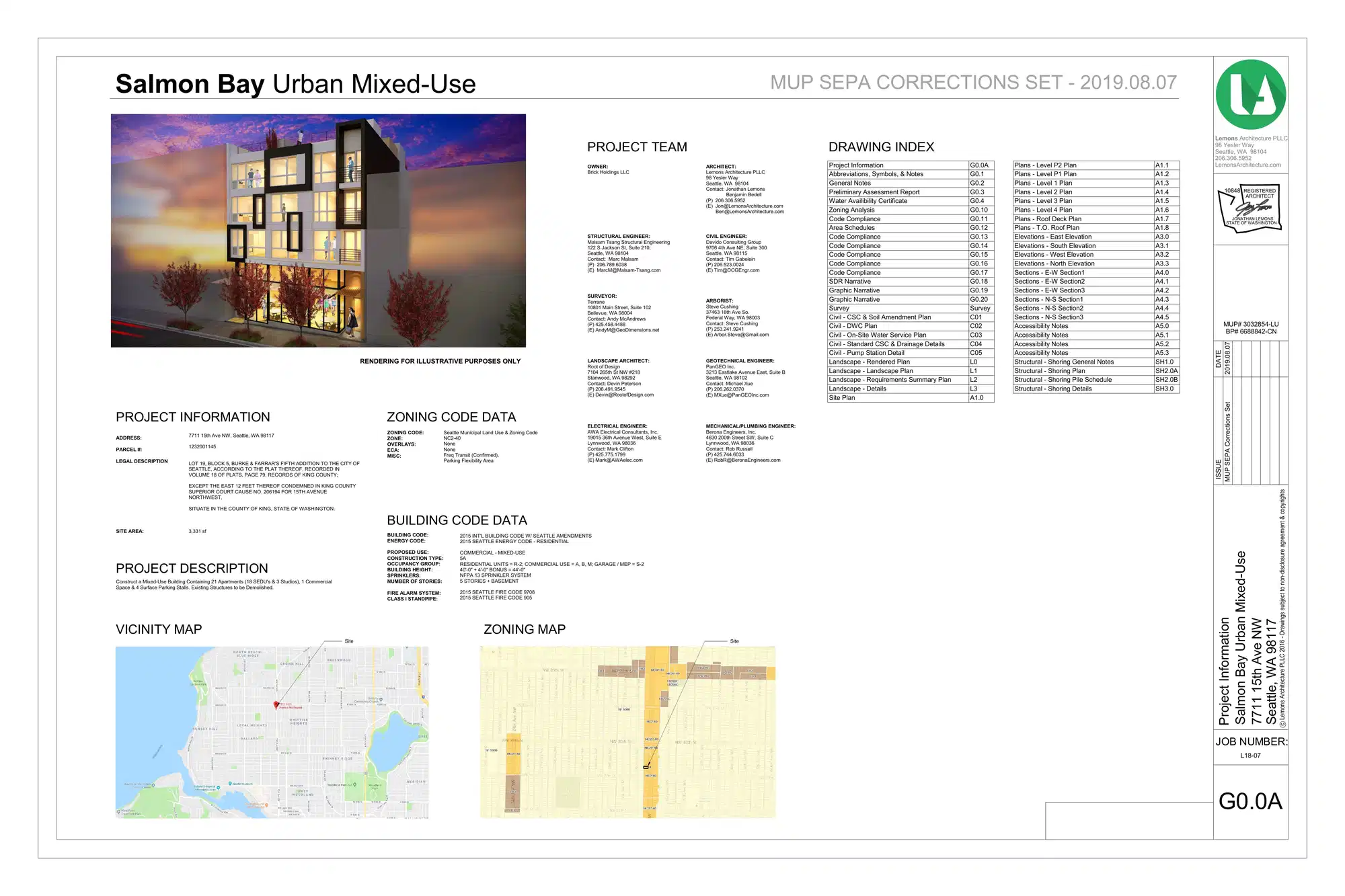The width and height of the screenshot is (1345, 896).
Task: Click the parcel number '1232001145'
Action: [202, 447]
